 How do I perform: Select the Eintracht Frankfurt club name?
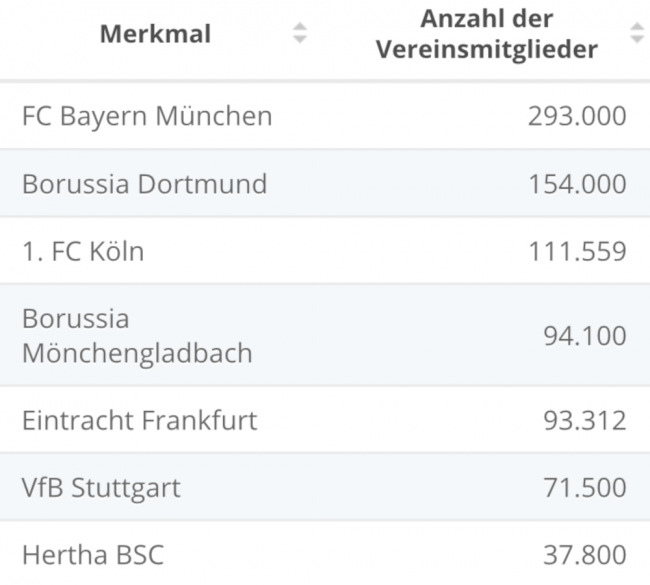tap(139, 420)
